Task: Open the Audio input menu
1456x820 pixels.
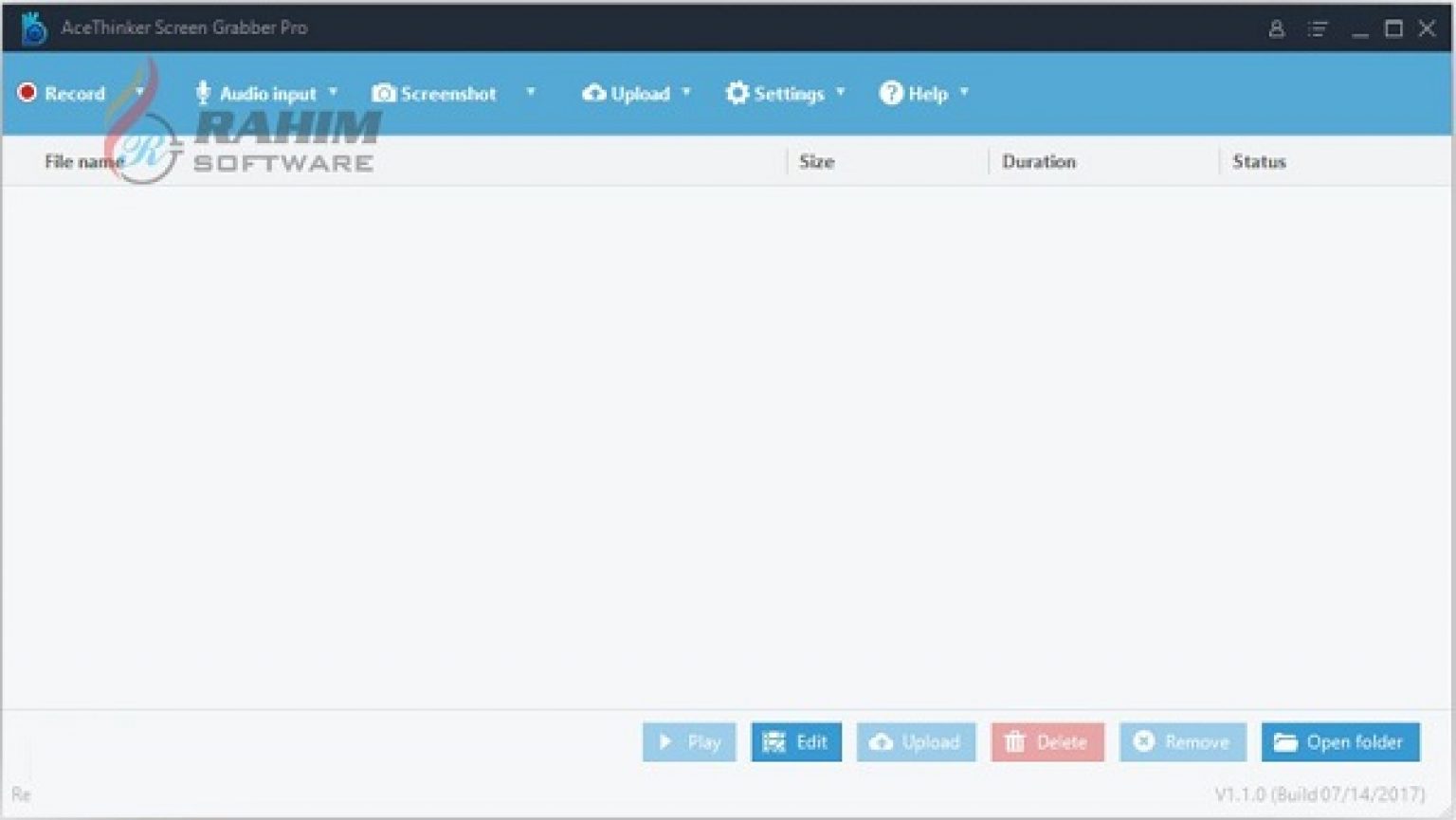Action: coord(267,94)
